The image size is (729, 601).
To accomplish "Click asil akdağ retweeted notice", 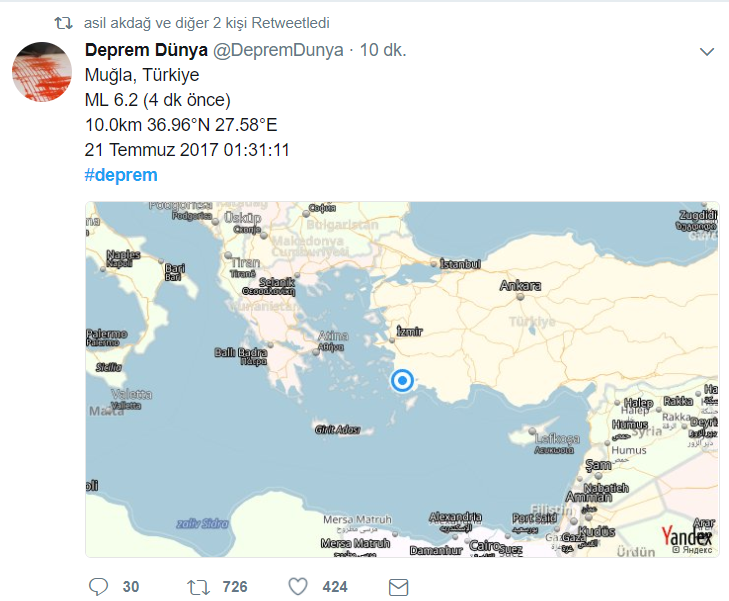I will point(206,23).
